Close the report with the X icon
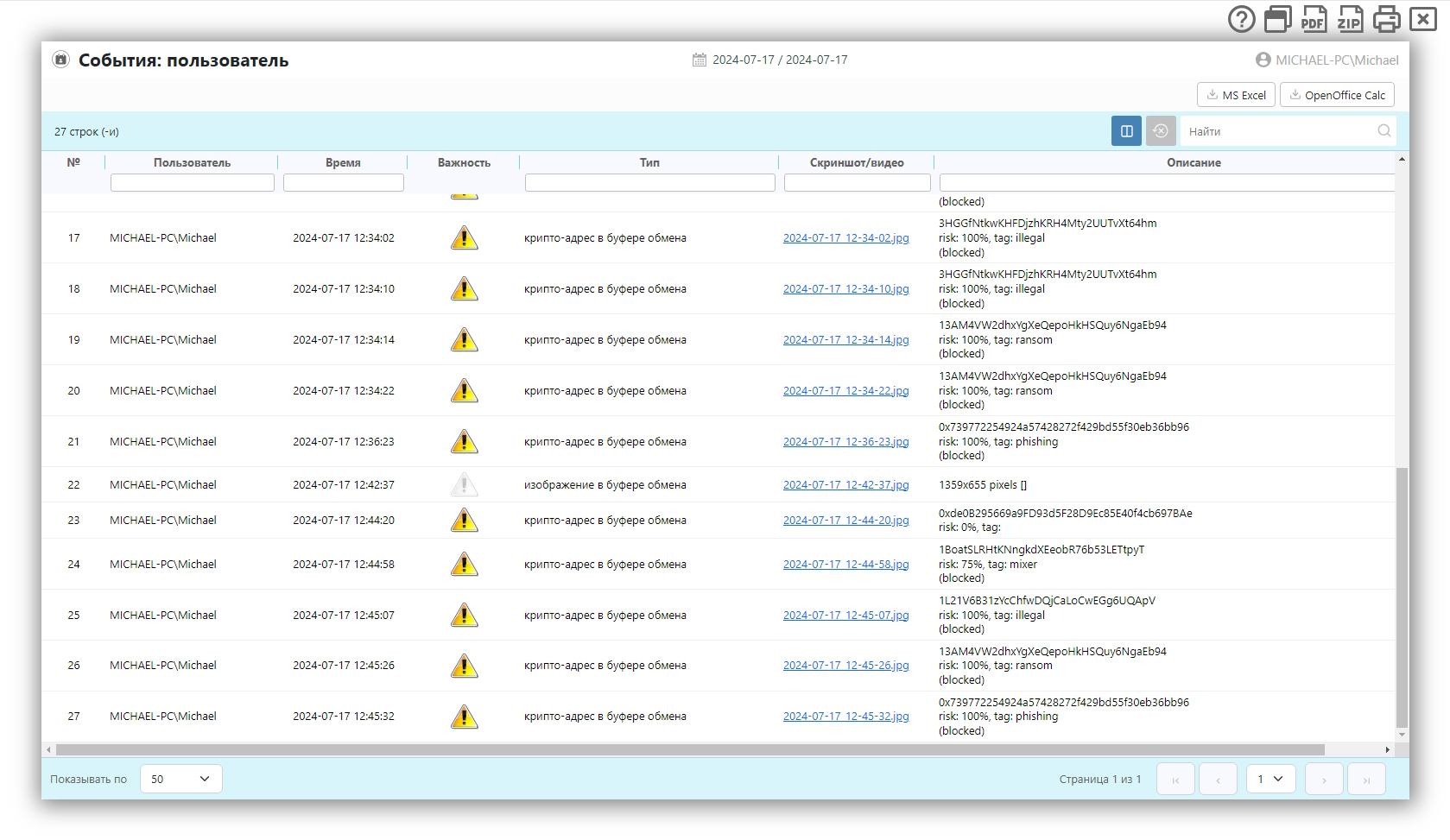This screenshot has width=1450, height=840. click(1422, 19)
